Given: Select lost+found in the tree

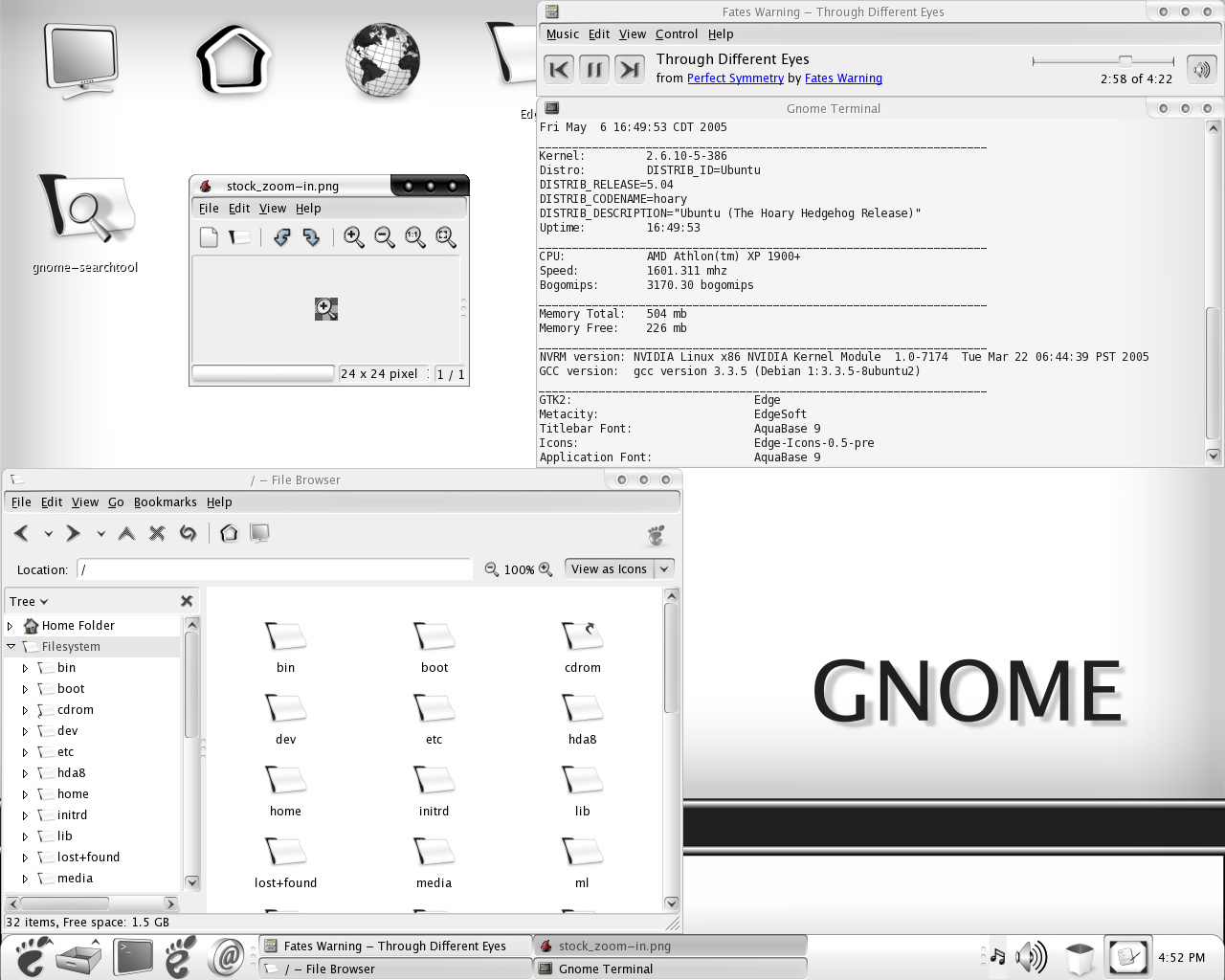Looking at the screenshot, I should 88,857.
